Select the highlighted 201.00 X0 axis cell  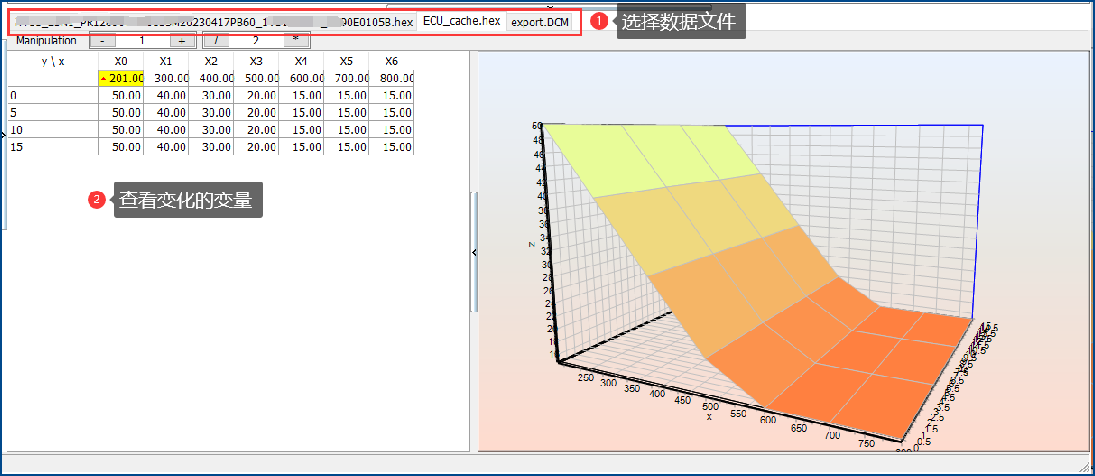(x=121, y=78)
